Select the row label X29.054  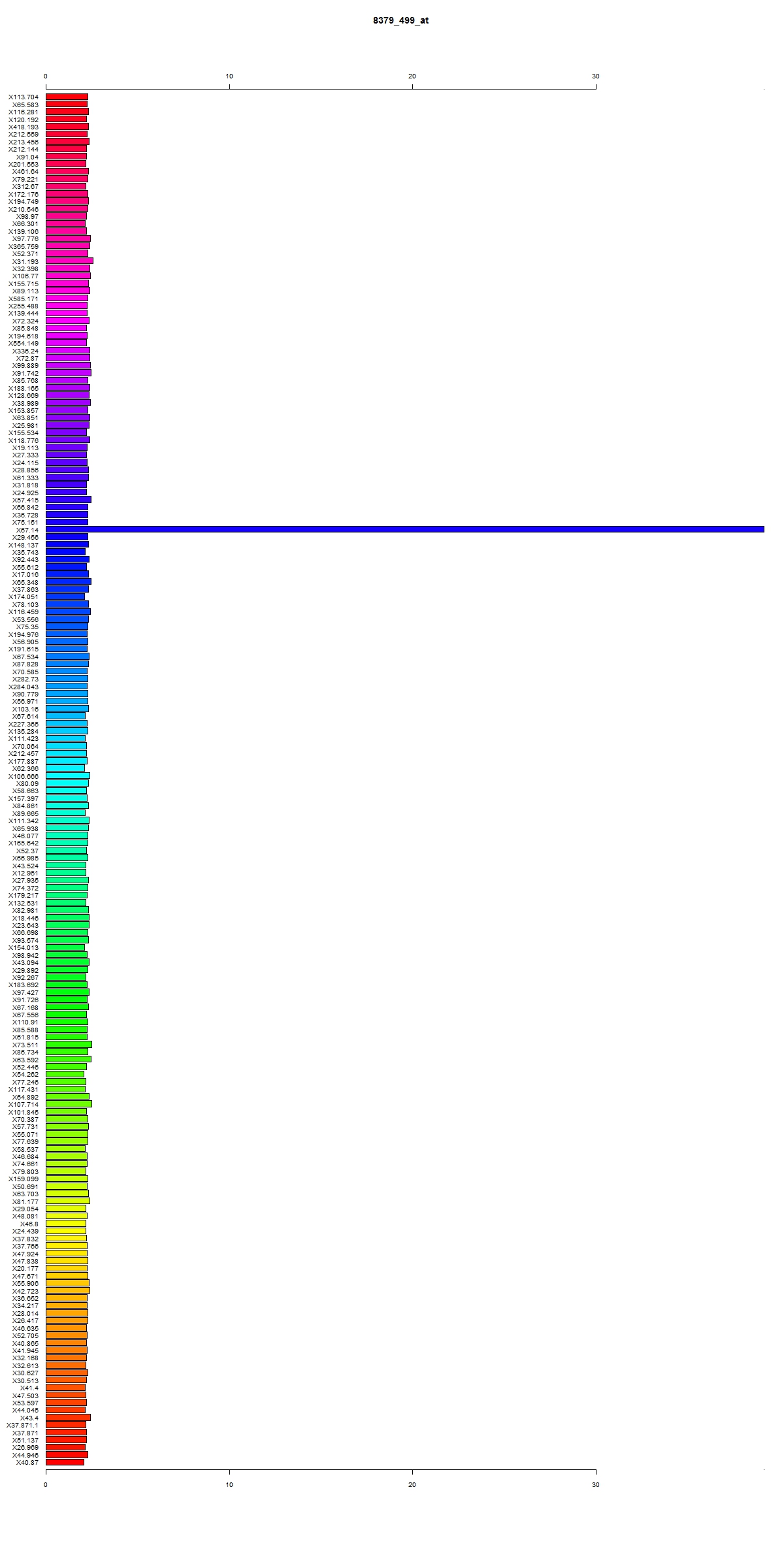25,1209
